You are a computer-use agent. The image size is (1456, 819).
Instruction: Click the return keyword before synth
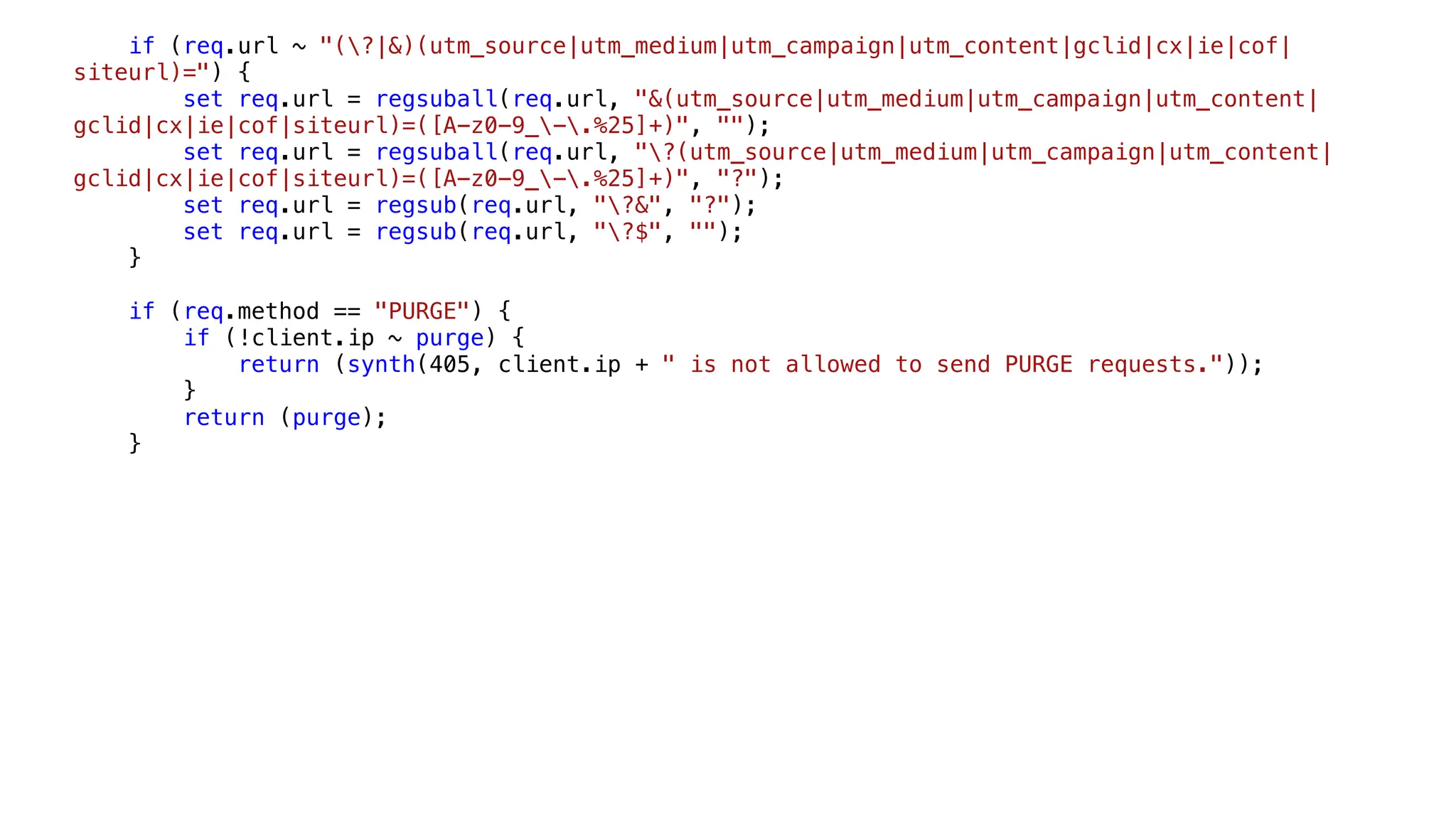tap(279, 365)
